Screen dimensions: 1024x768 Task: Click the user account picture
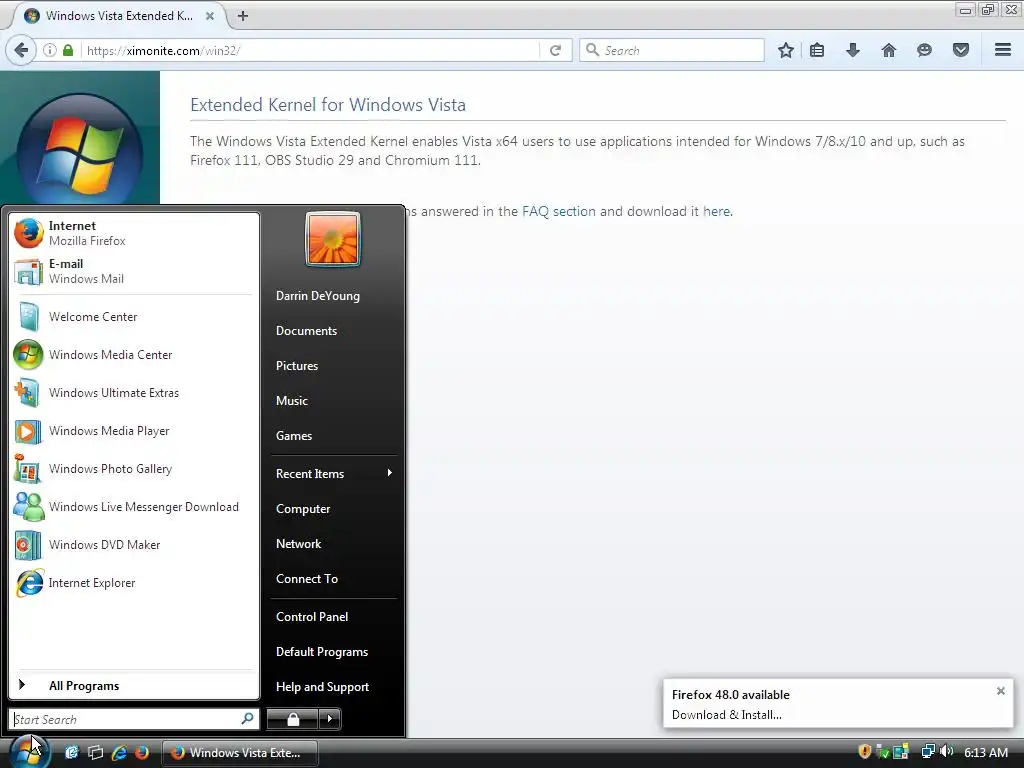coord(332,238)
